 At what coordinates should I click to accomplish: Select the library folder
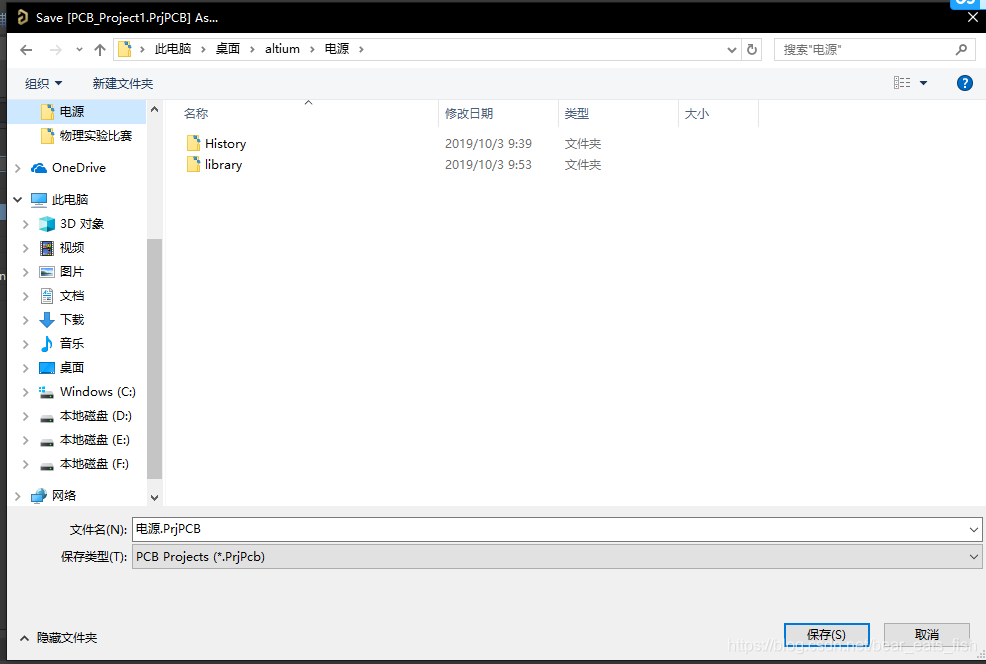[223, 165]
